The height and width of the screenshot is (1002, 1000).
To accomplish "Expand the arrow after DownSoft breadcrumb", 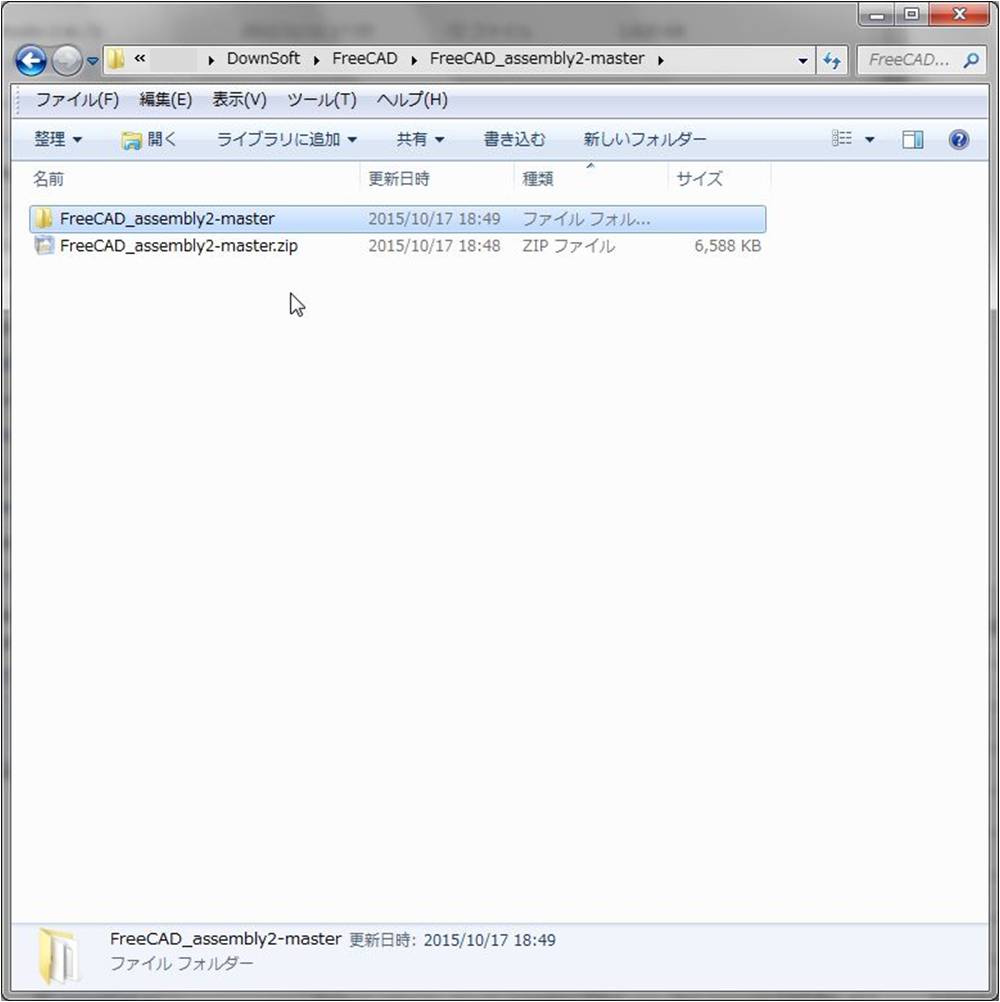I will tap(316, 60).
